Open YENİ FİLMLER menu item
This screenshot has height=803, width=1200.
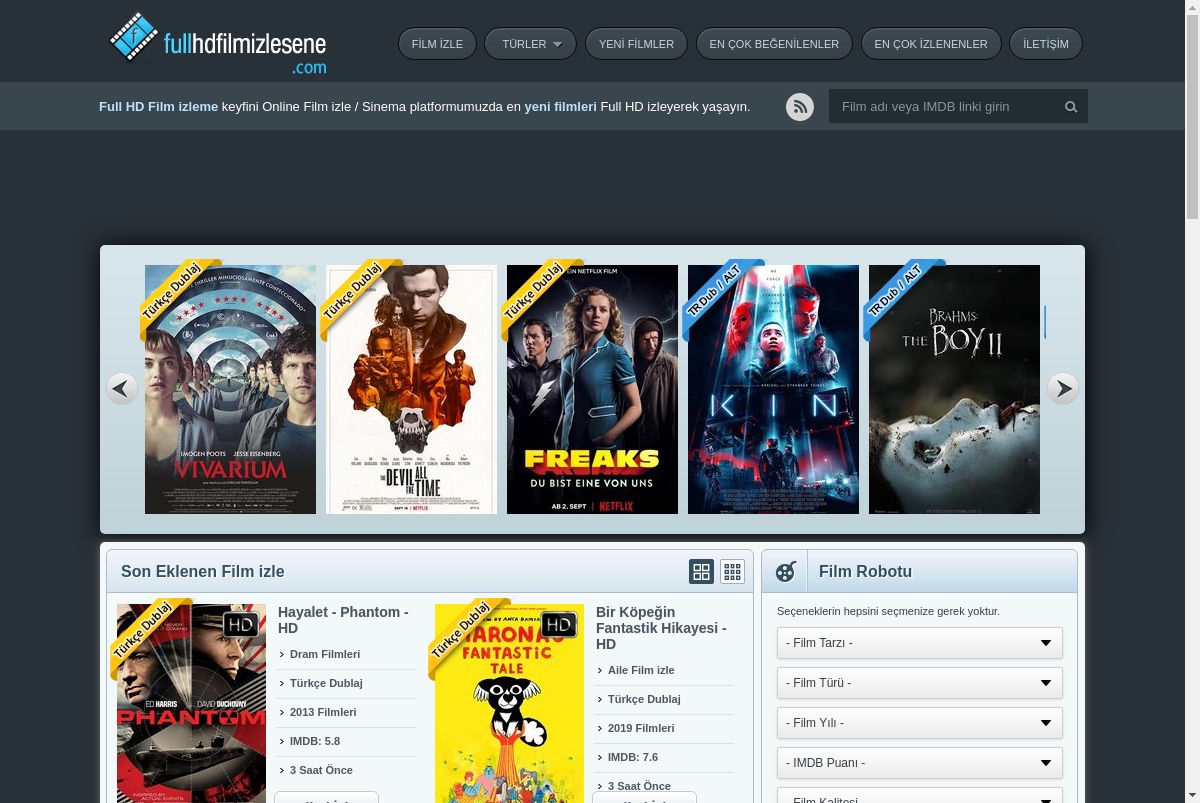pos(636,44)
